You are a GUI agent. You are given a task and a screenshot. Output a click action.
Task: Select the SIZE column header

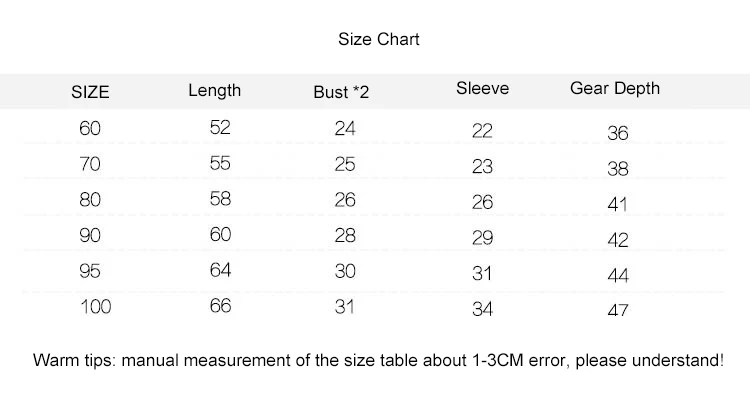[x=90, y=92]
